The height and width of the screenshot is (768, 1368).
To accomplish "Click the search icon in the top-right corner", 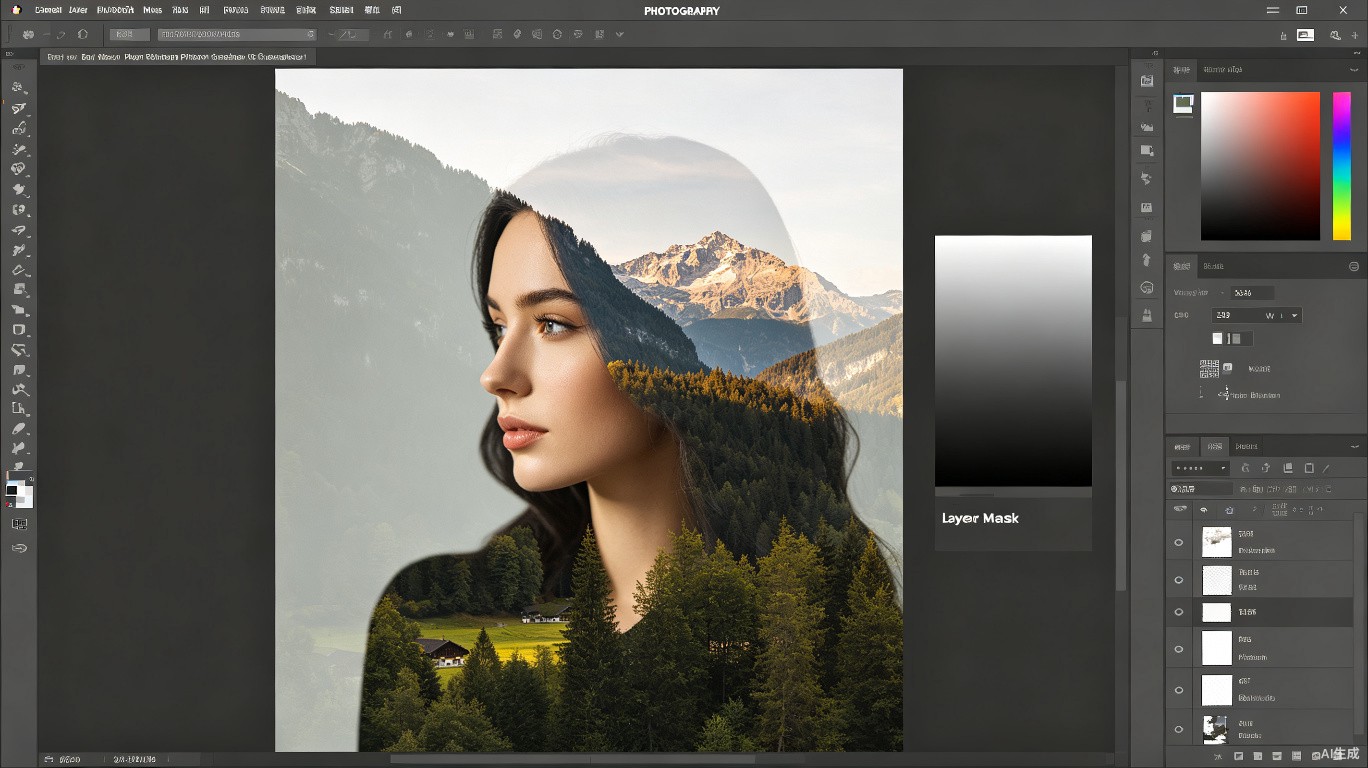I will tap(1335, 35).
